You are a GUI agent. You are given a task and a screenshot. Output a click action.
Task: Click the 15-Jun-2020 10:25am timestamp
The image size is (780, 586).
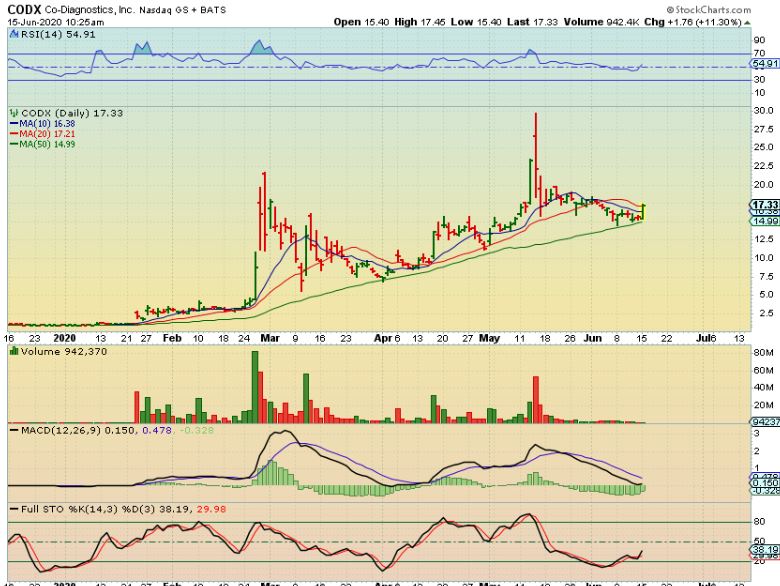click(56, 22)
